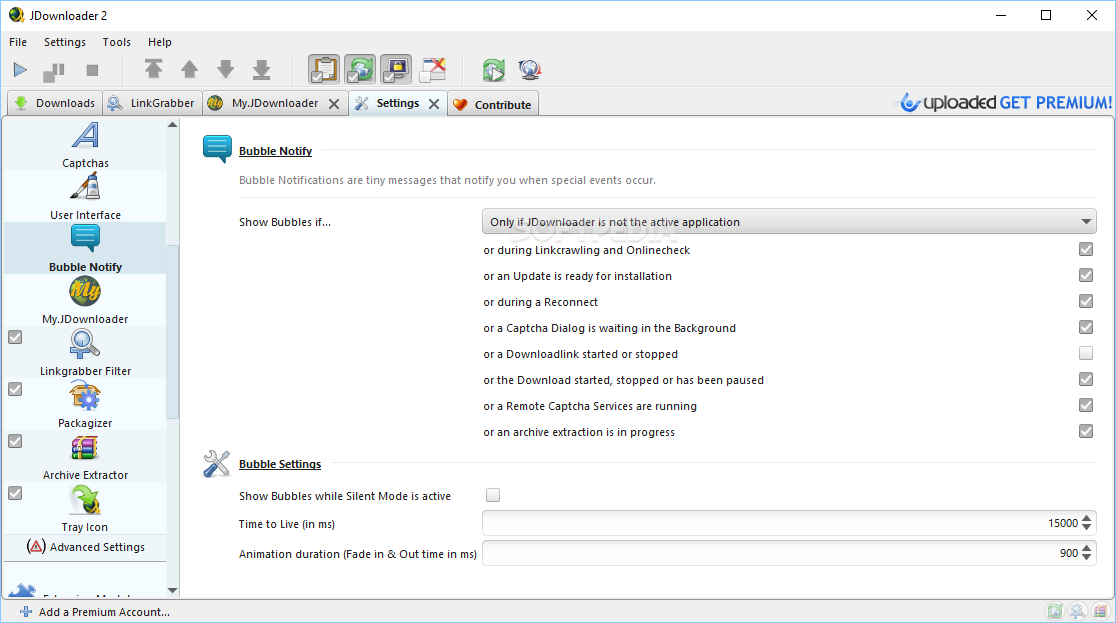Toggle 'Update is ready for installation' checkbox
Viewport: 1116px width, 623px height.
coord(1085,276)
